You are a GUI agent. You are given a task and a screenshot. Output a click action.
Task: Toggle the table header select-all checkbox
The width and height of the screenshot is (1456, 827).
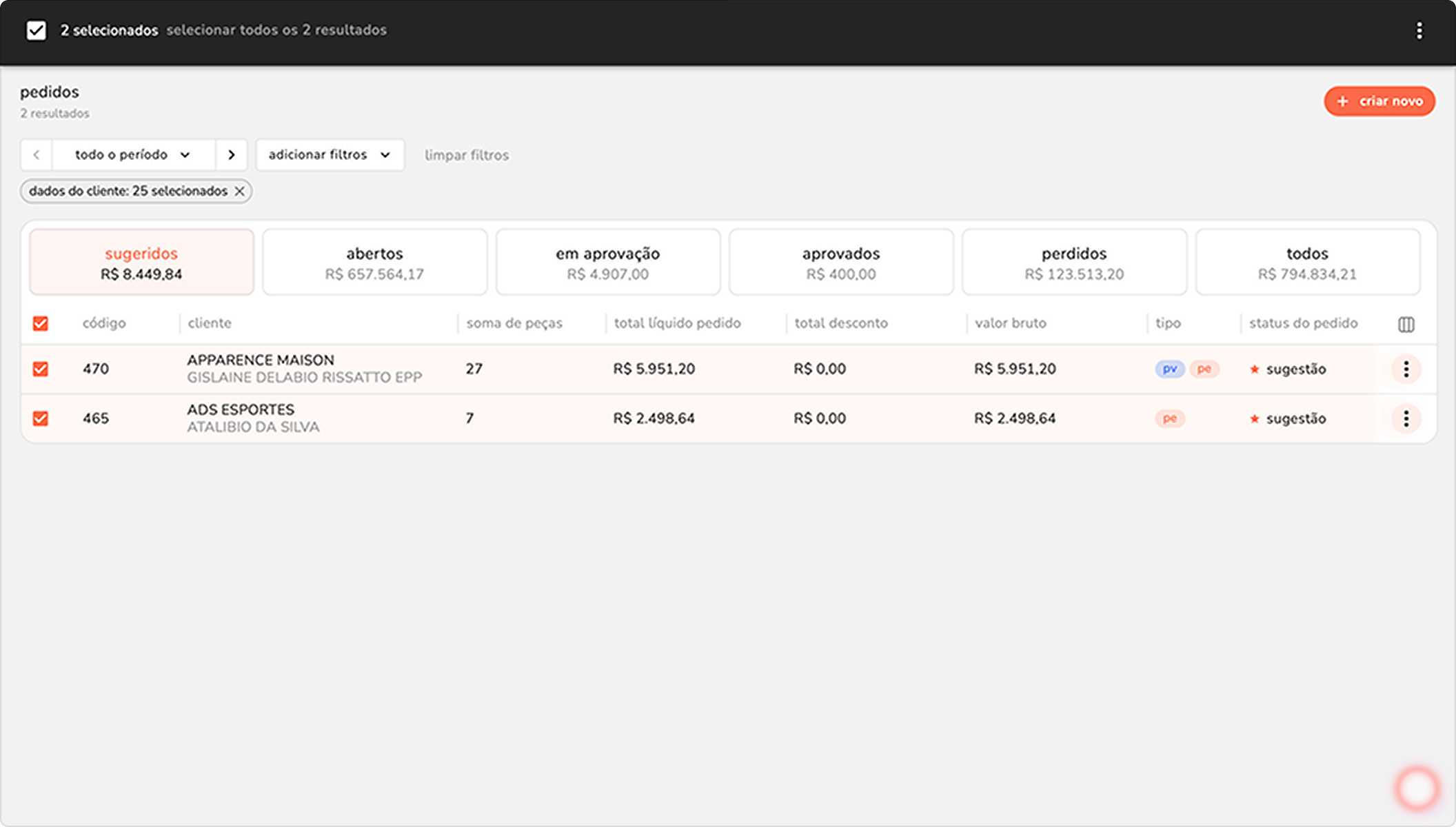point(41,323)
